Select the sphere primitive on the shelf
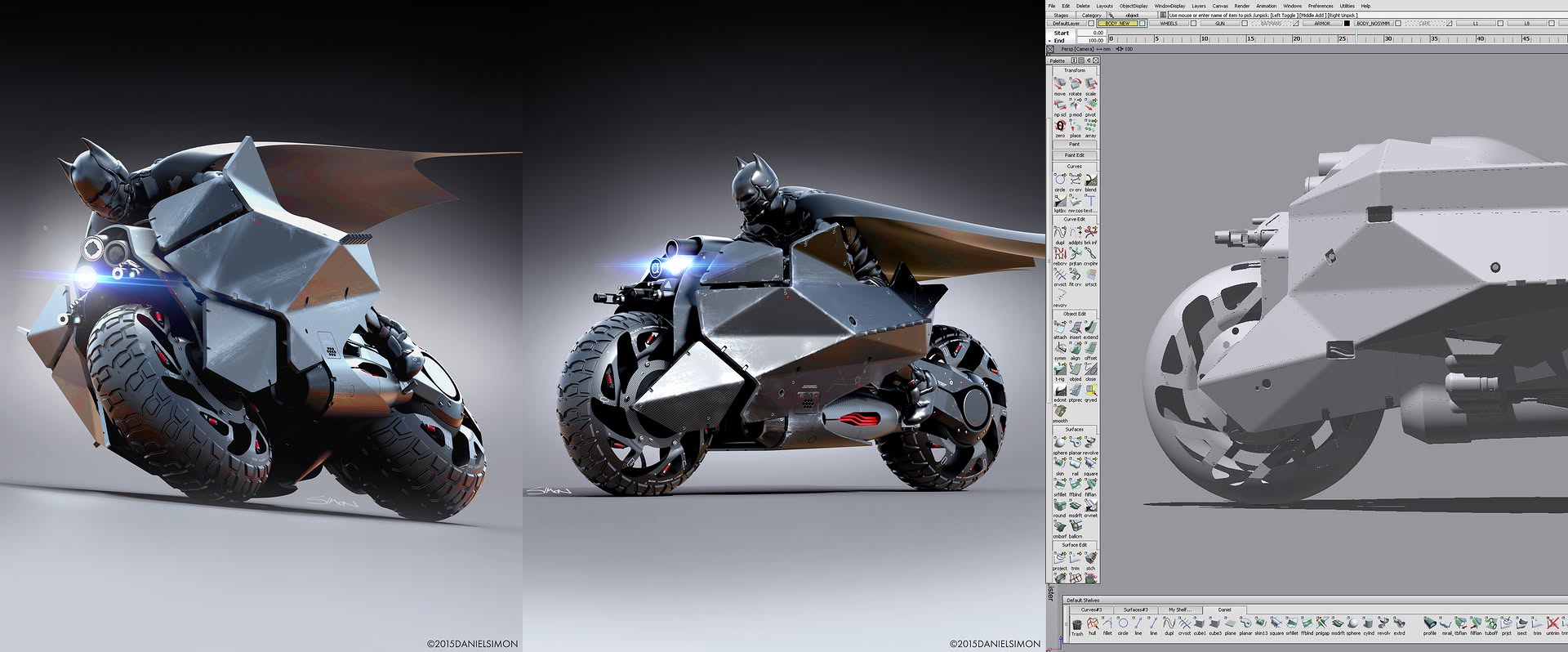The width and height of the screenshot is (1568, 652). [1353, 625]
